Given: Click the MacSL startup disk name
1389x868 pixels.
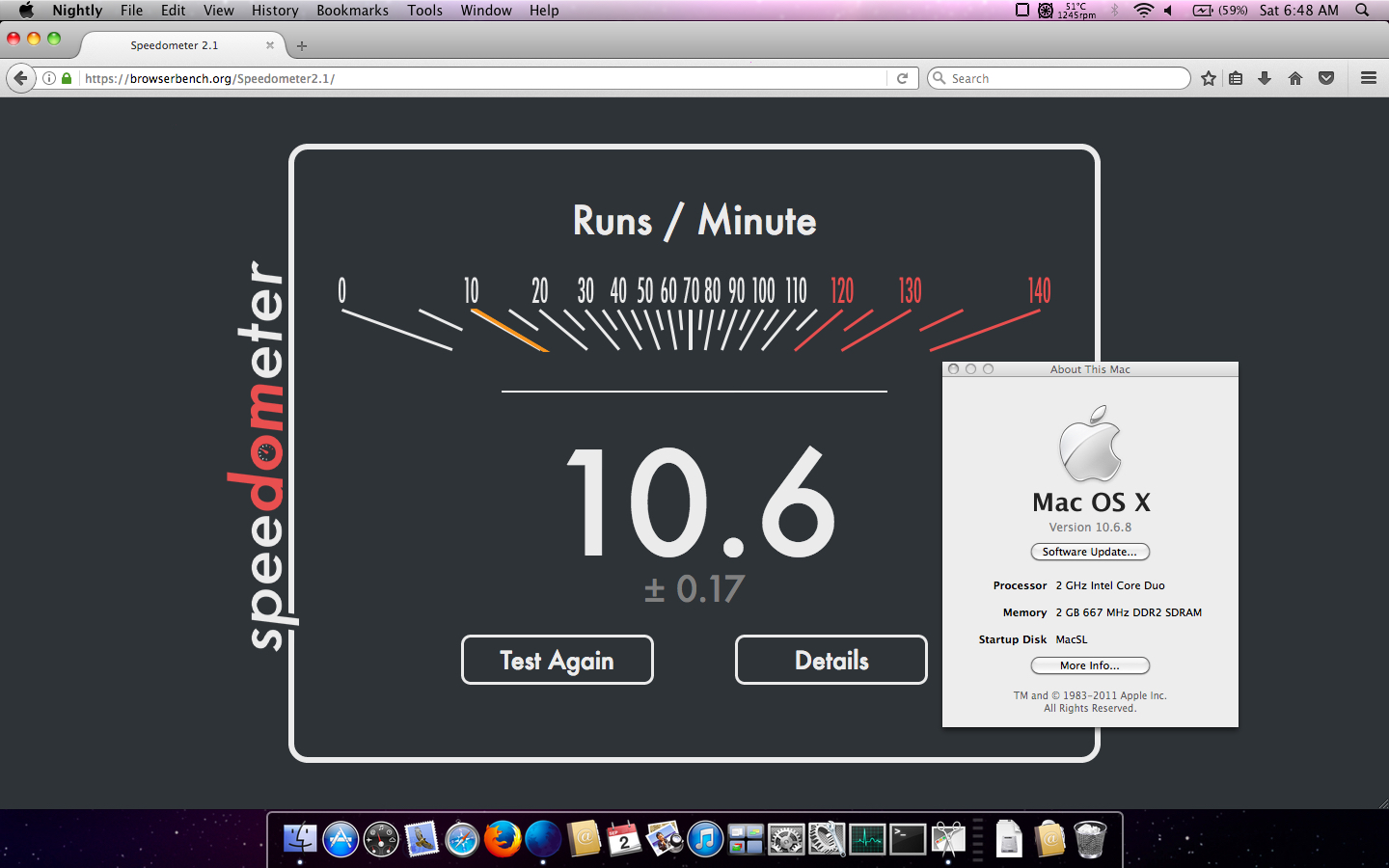Looking at the screenshot, I should (1072, 639).
